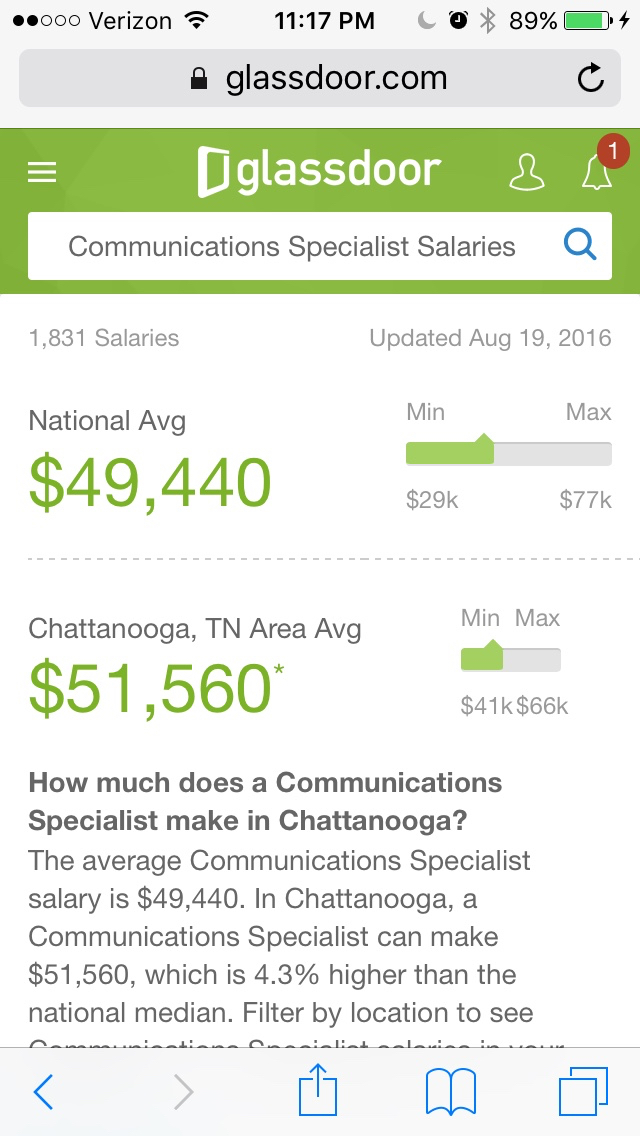Open Safari bookmarks
The width and height of the screenshot is (640, 1136).
pos(451,1091)
